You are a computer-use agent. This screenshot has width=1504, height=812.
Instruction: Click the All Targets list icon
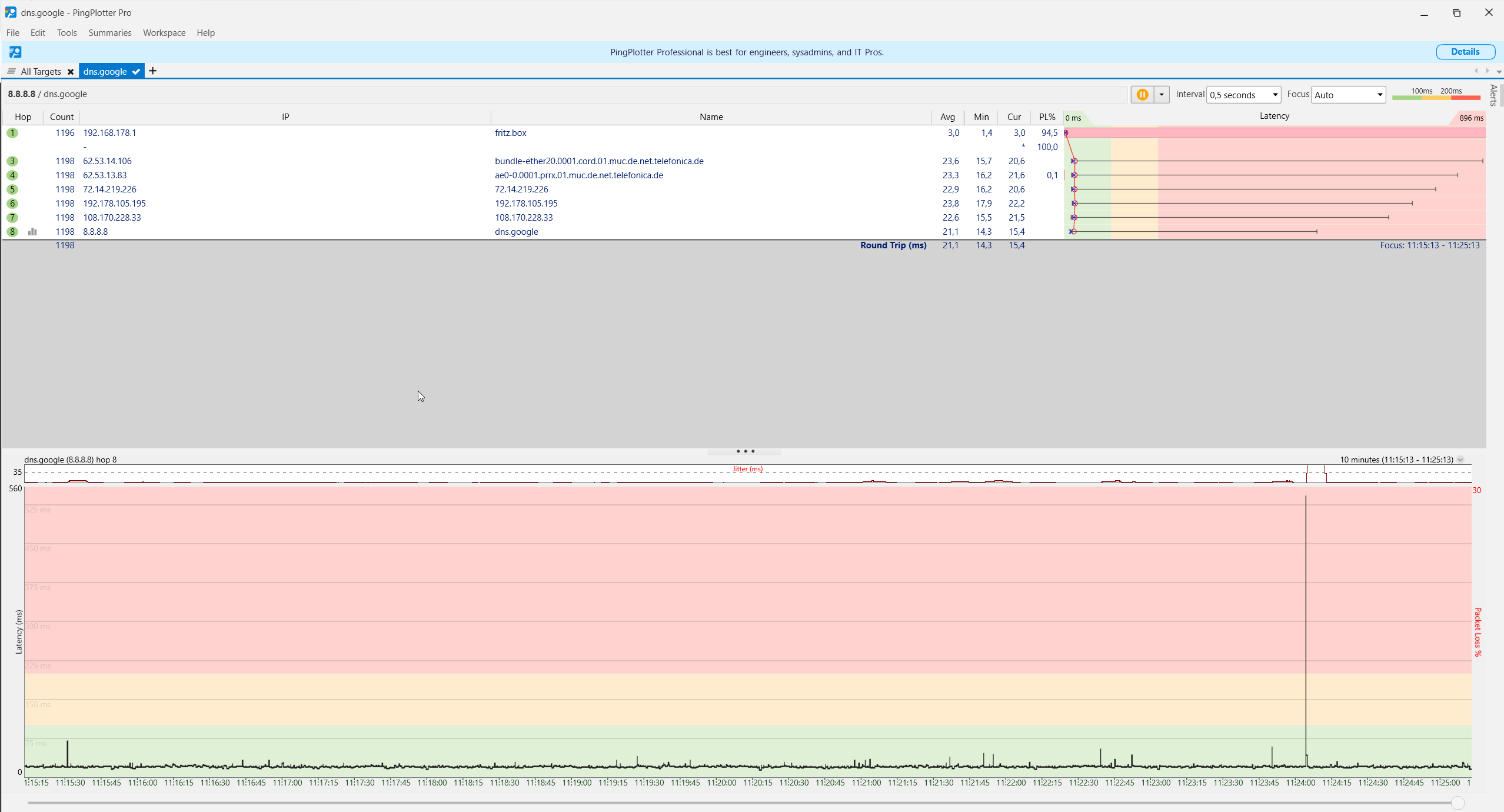click(11, 71)
